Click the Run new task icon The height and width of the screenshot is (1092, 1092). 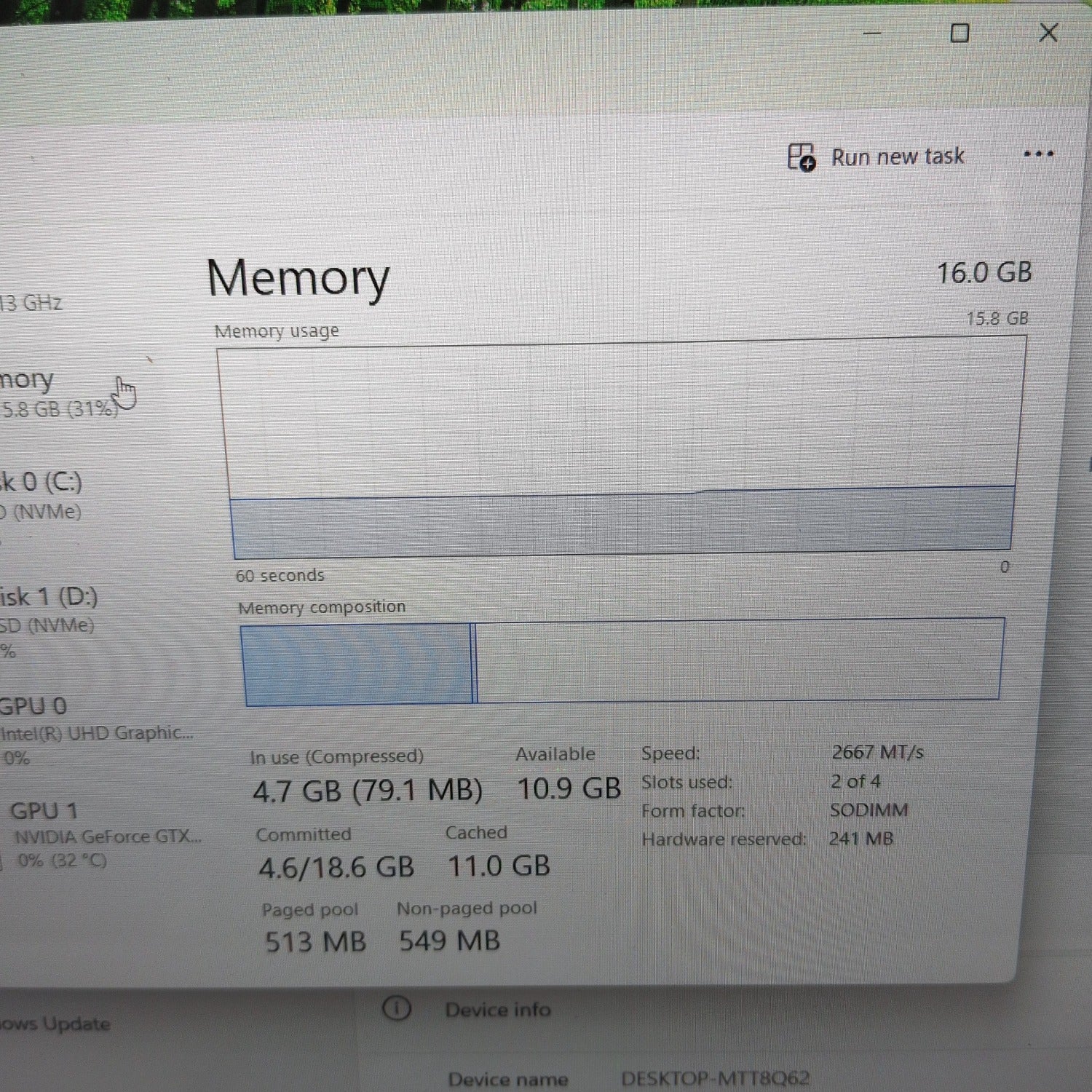point(802,157)
